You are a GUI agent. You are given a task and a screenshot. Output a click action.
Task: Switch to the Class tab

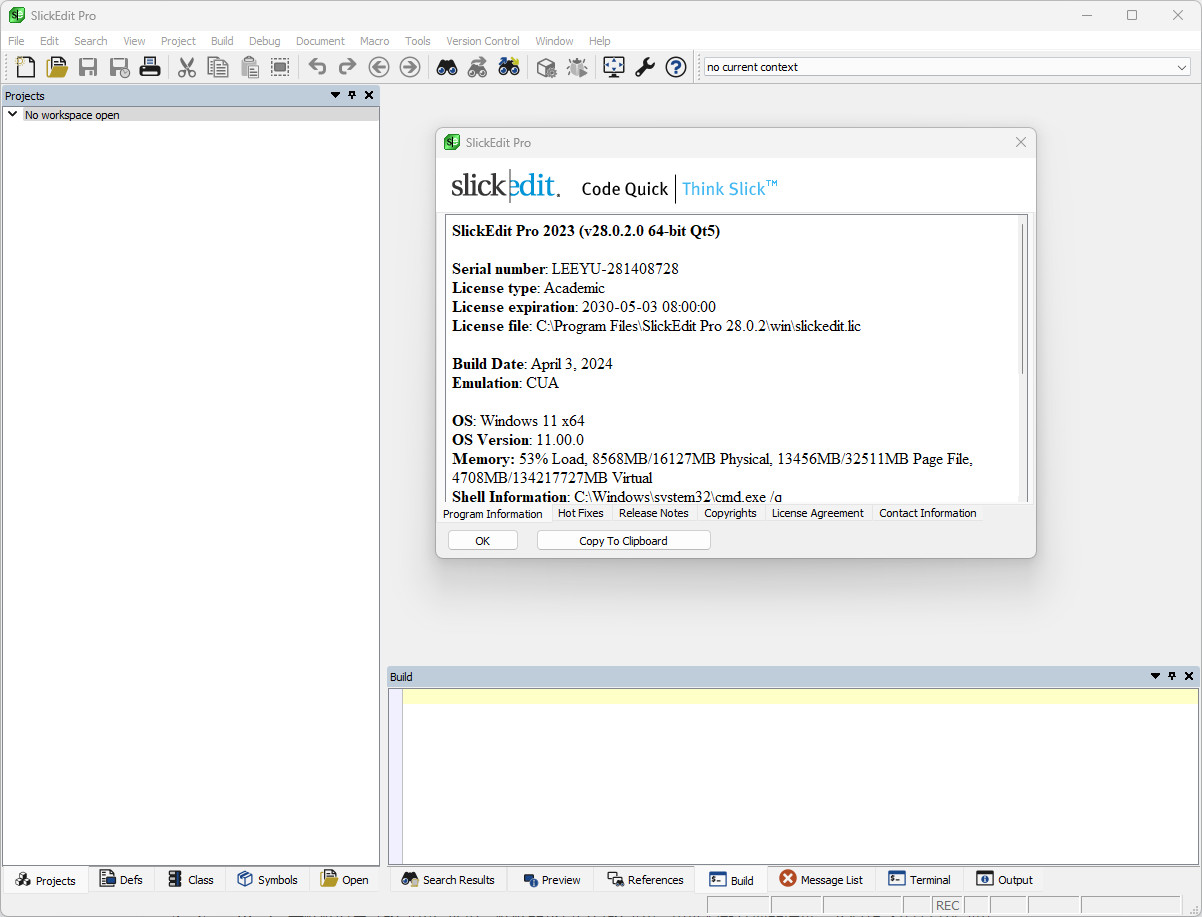pos(190,879)
